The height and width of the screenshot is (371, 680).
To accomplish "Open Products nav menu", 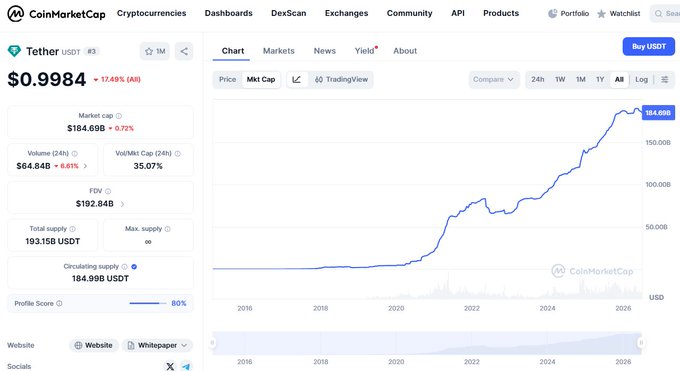I will coord(501,13).
